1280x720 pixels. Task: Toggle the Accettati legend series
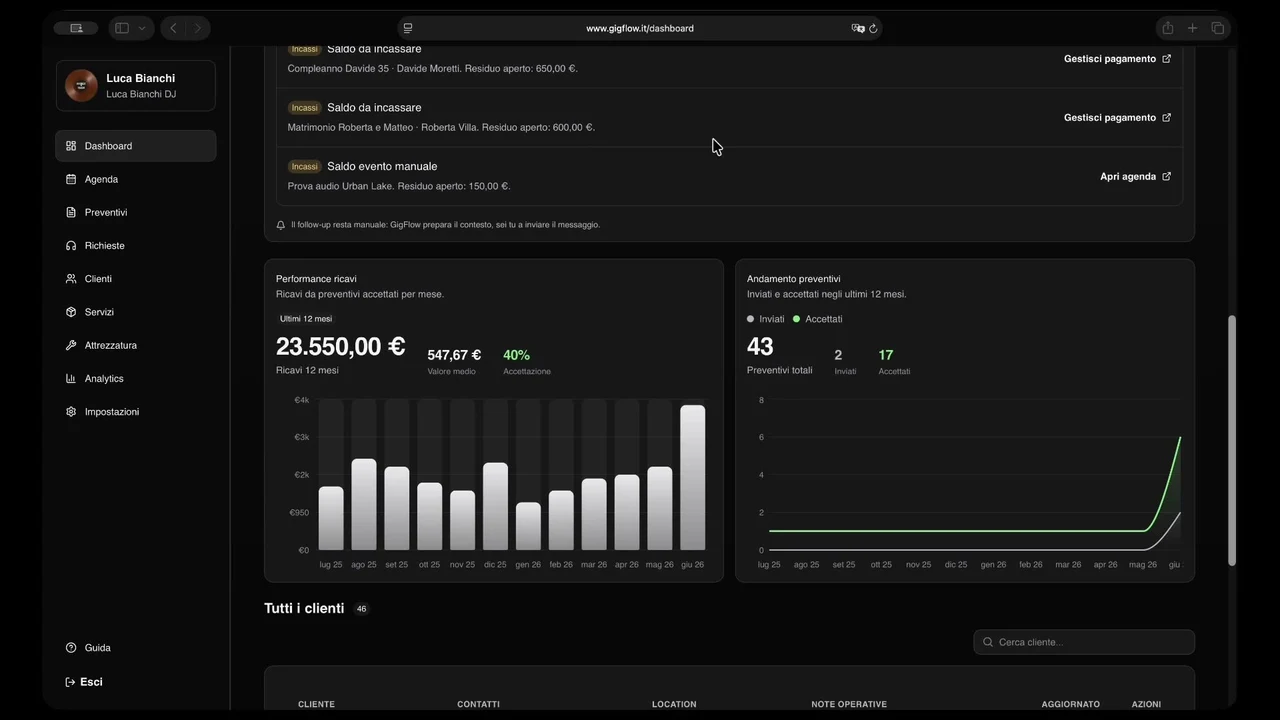[818, 319]
